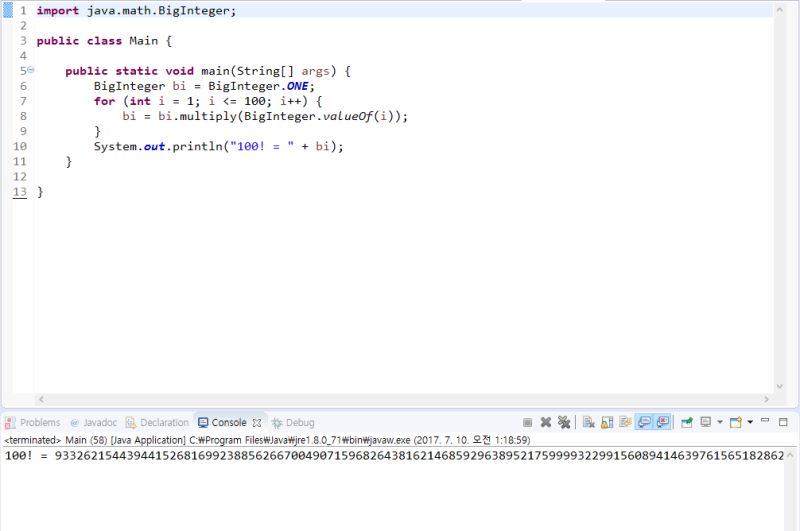Close the Console tab with its X
The width and height of the screenshot is (800, 531).
[257, 422]
